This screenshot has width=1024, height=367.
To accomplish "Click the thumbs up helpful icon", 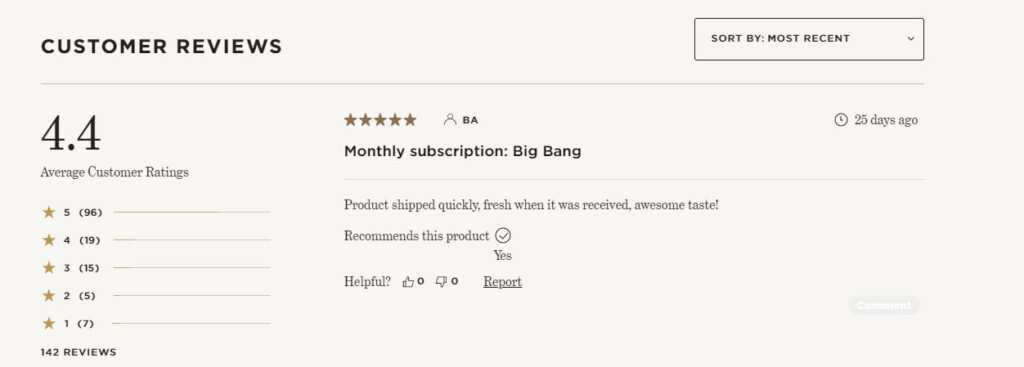I will tap(408, 282).
